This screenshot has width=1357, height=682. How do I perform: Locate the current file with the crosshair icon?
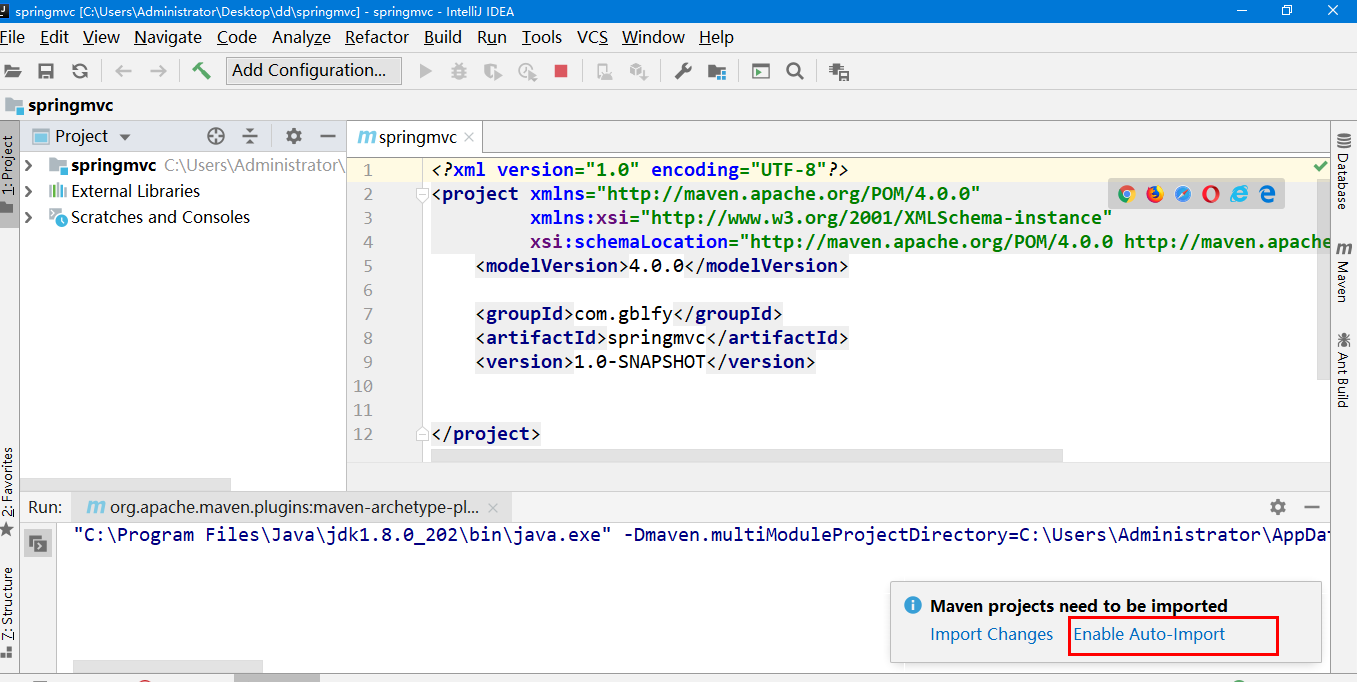point(216,136)
